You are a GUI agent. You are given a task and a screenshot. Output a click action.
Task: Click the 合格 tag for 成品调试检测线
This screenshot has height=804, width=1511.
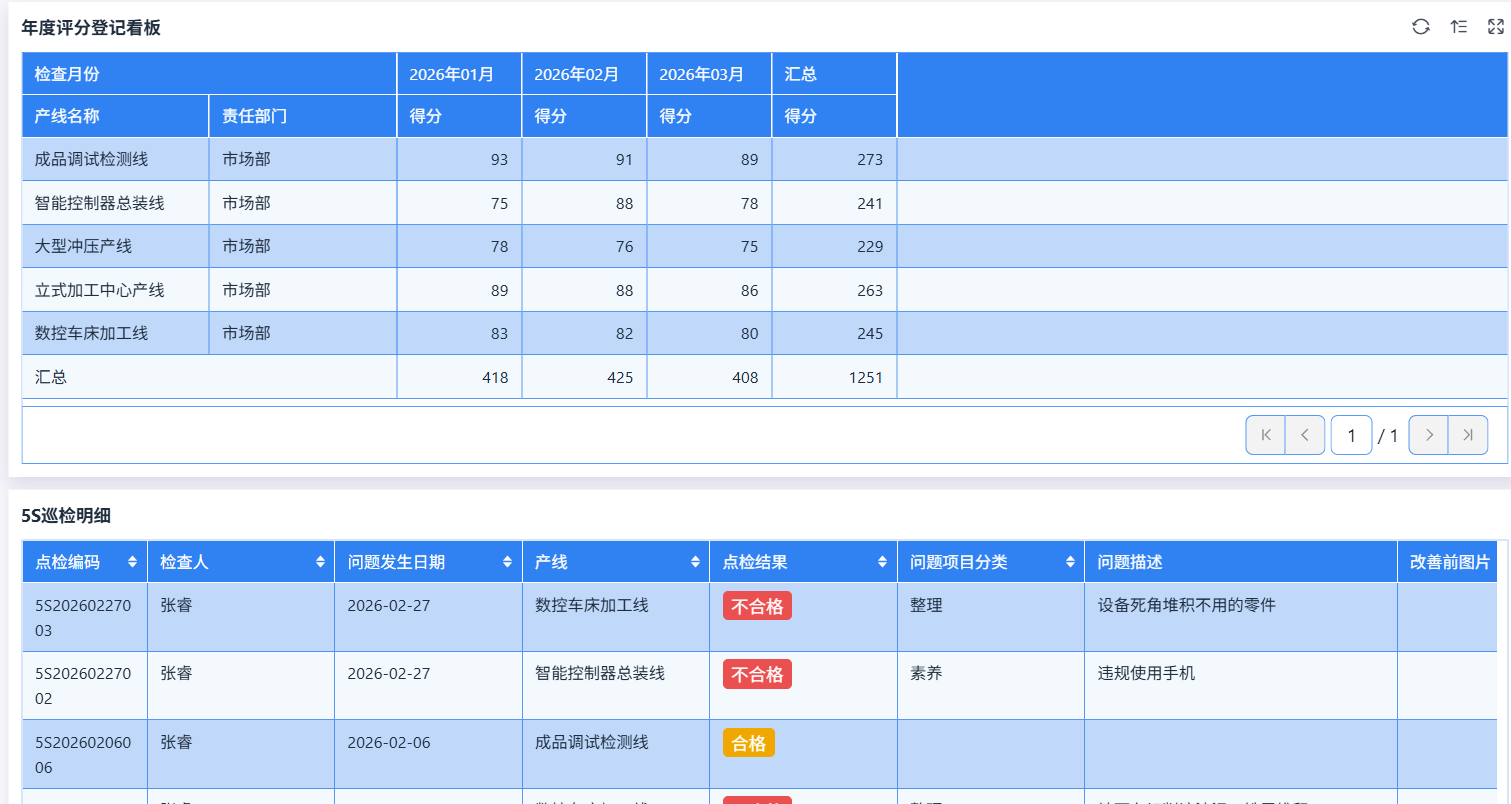pyautogui.click(x=749, y=743)
